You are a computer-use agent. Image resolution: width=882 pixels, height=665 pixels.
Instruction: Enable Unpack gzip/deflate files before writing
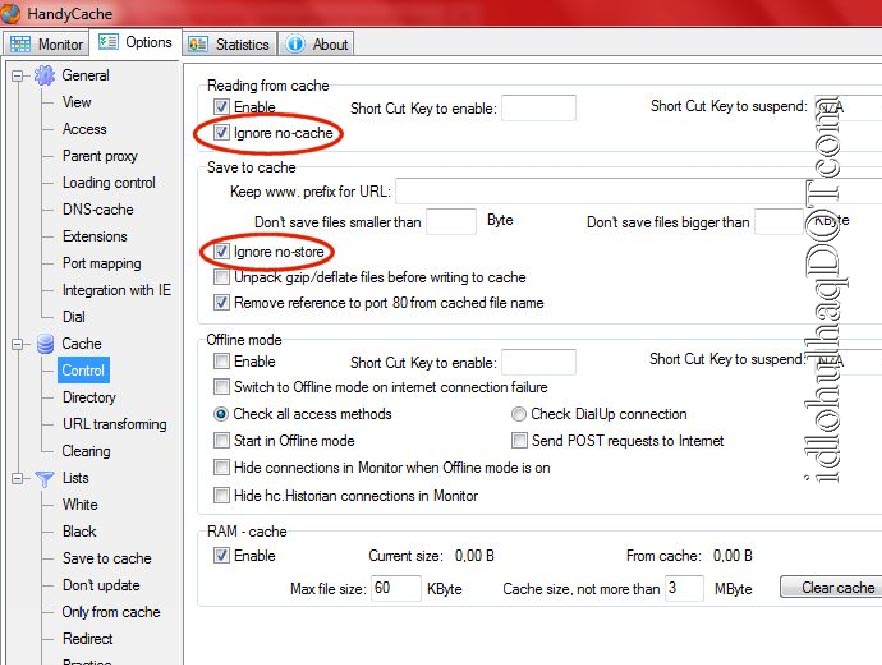coord(222,277)
